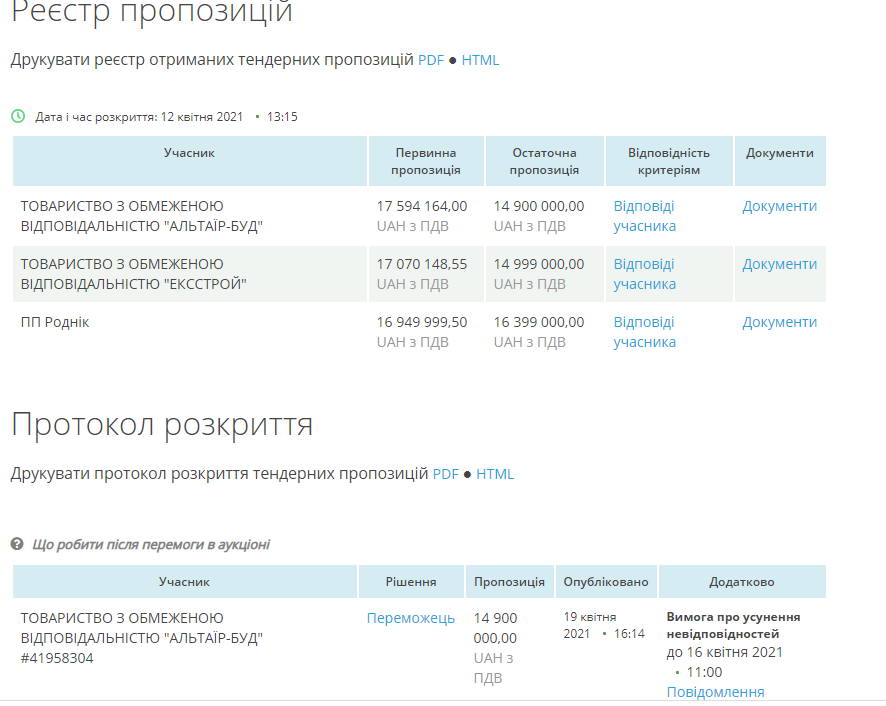Screen dimensions: 886x706
Task: Open PDF of the disclosure protocol
Action: coord(445,474)
